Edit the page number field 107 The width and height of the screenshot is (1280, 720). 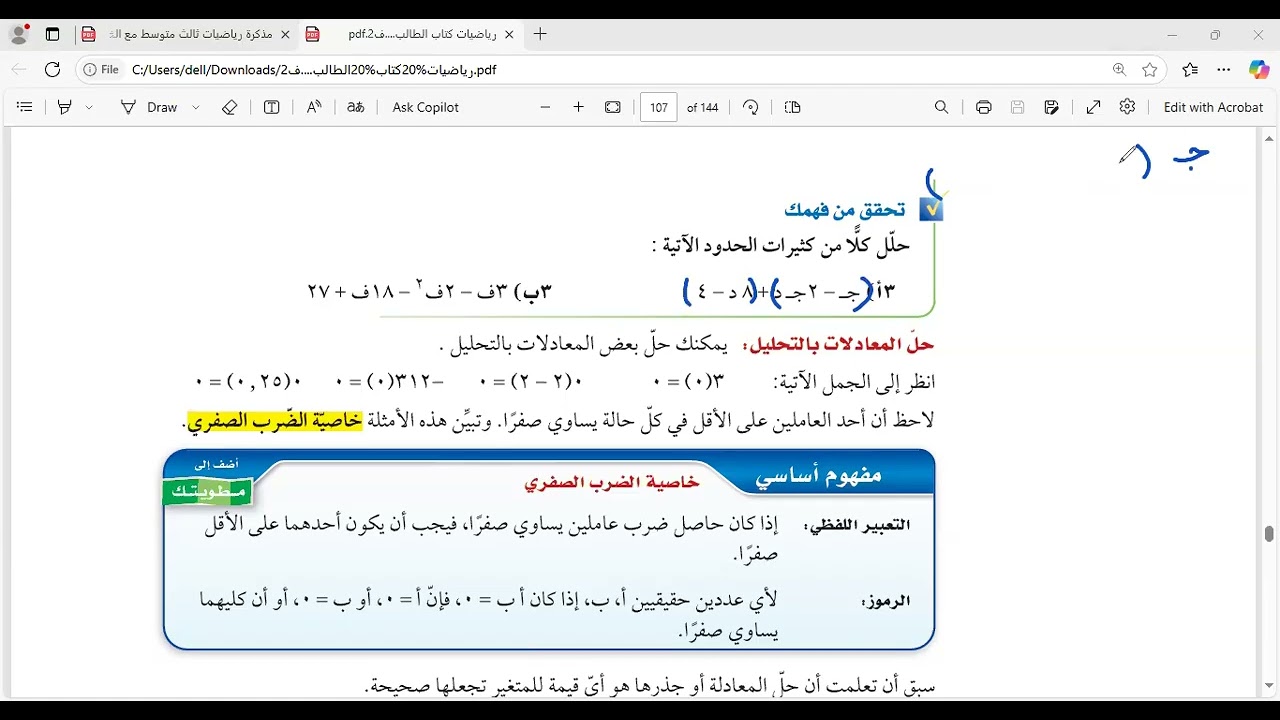(658, 107)
